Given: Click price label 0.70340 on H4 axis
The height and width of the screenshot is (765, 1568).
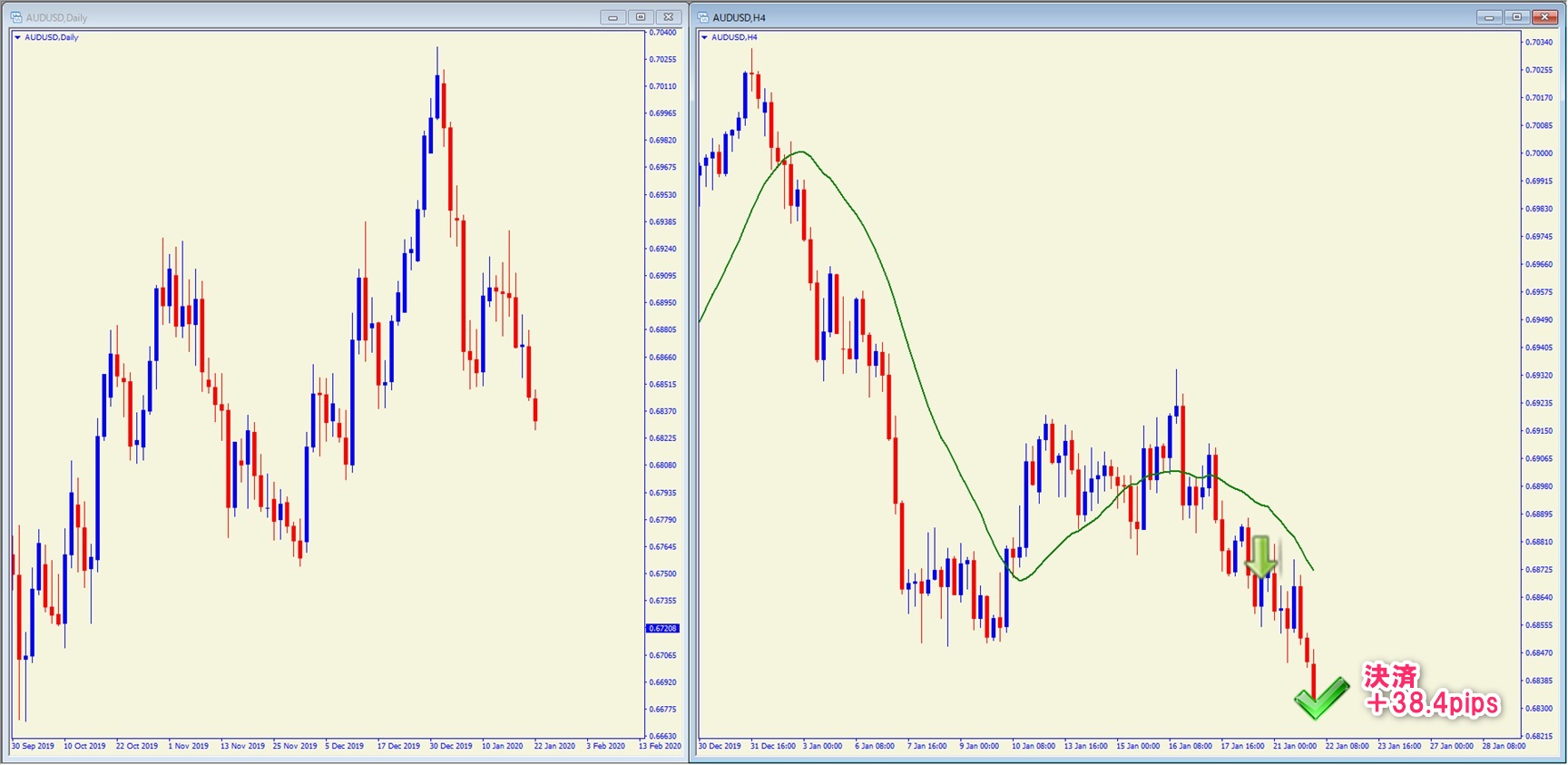Looking at the screenshot, I should click(x=1539, y=43).
